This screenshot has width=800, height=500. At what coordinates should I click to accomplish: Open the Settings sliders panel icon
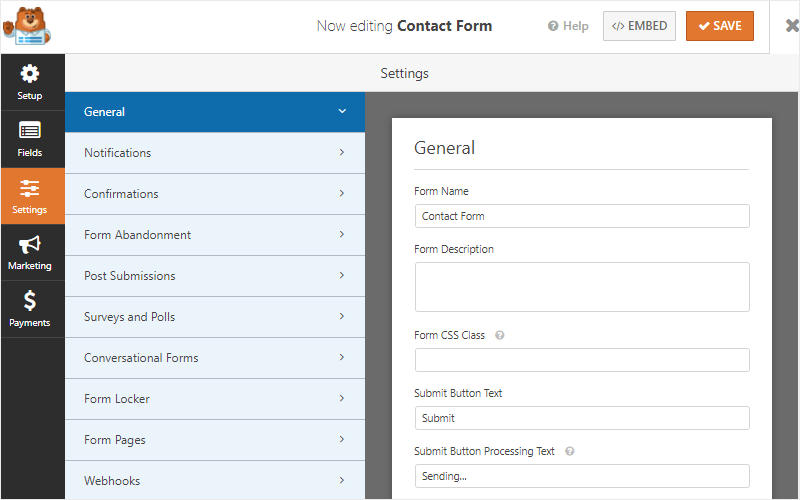tap(30, 188)
